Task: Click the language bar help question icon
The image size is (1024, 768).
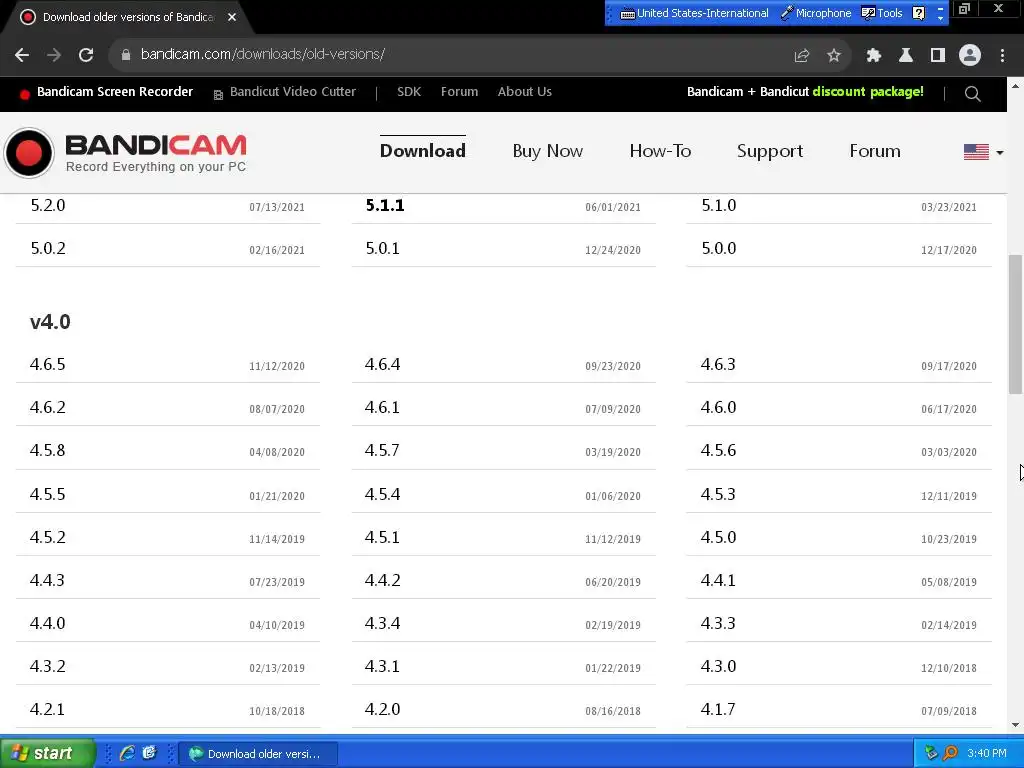Action: coord(918,13)
